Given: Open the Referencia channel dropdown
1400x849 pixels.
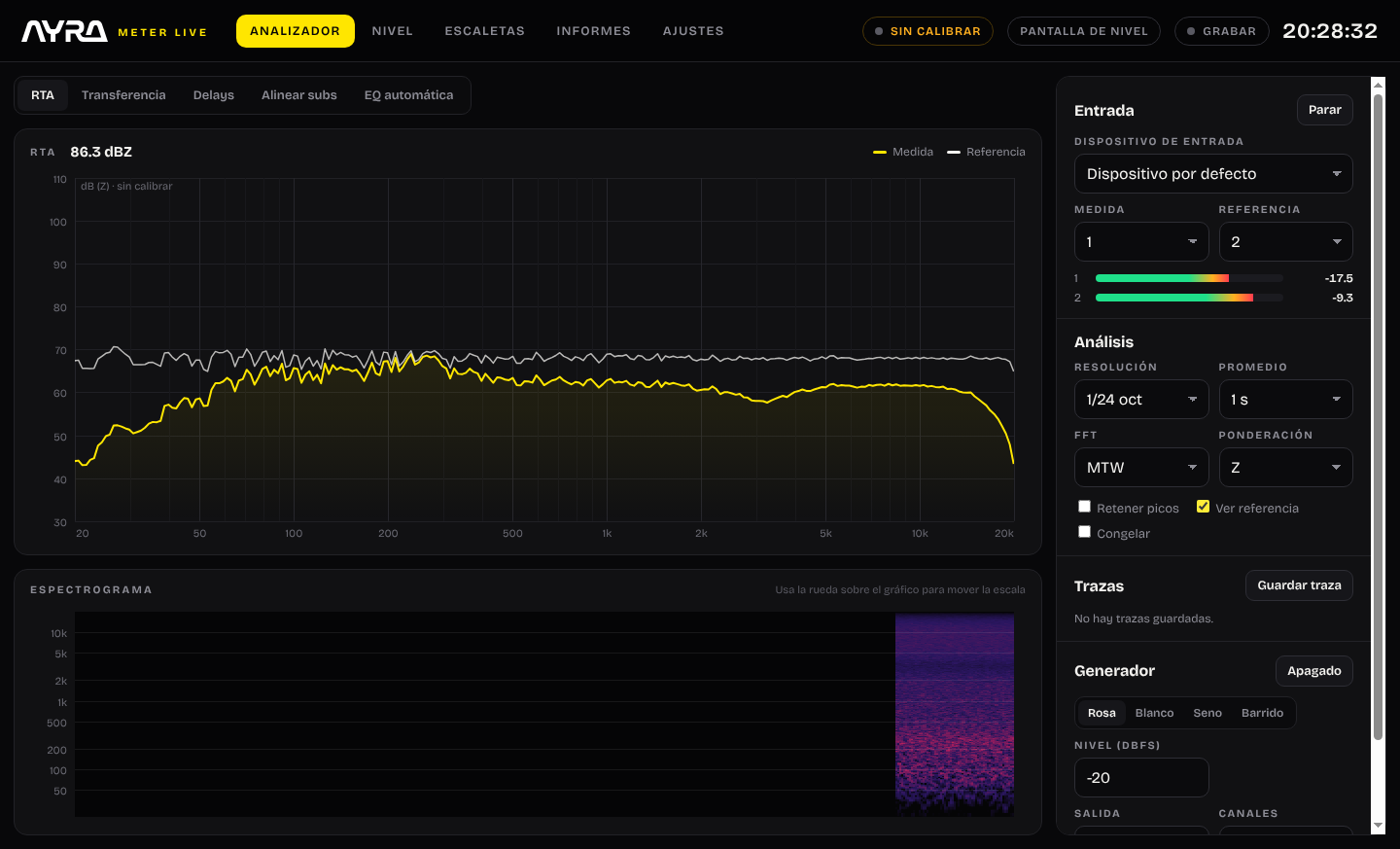Looking at the screenshot, I should click(1285, 242).
